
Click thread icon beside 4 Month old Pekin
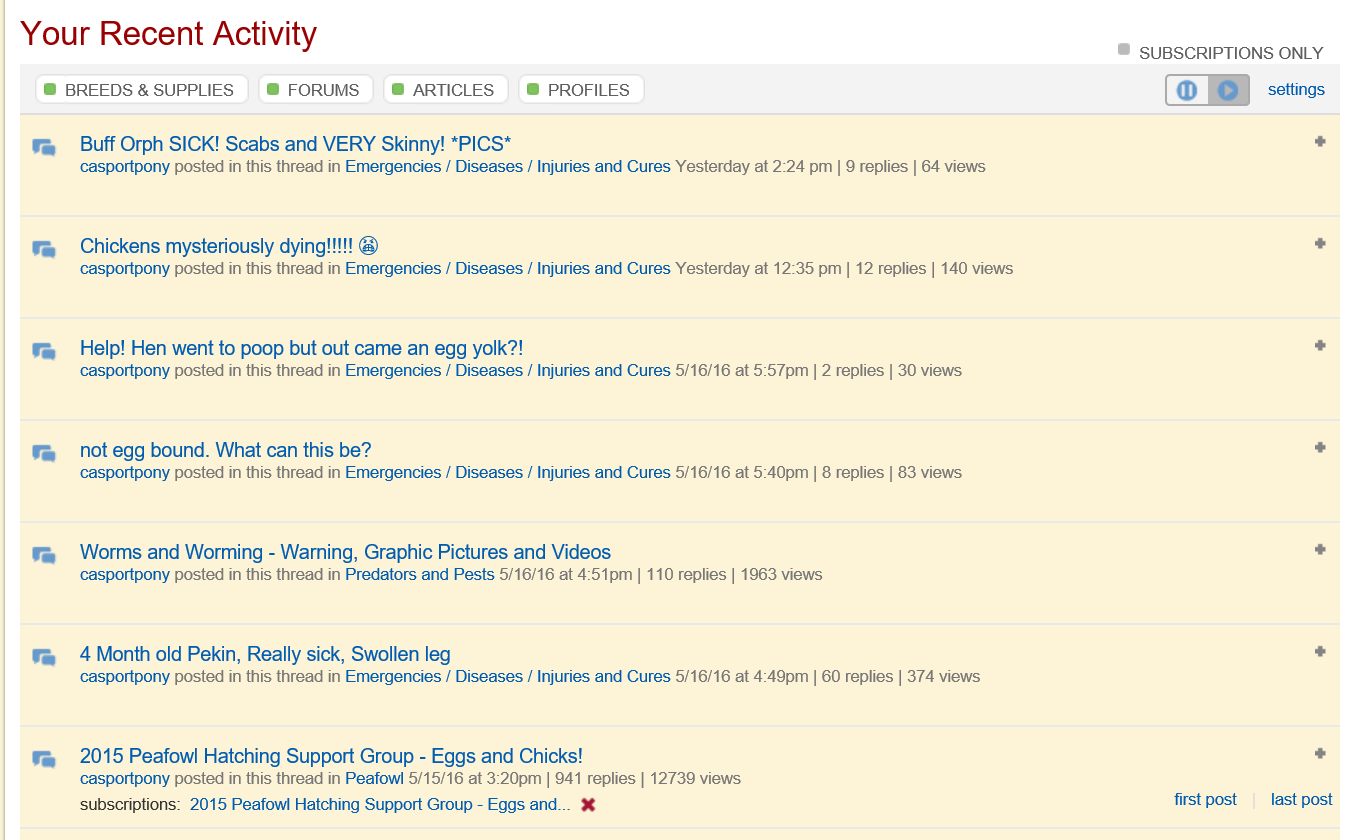[44, 658]
